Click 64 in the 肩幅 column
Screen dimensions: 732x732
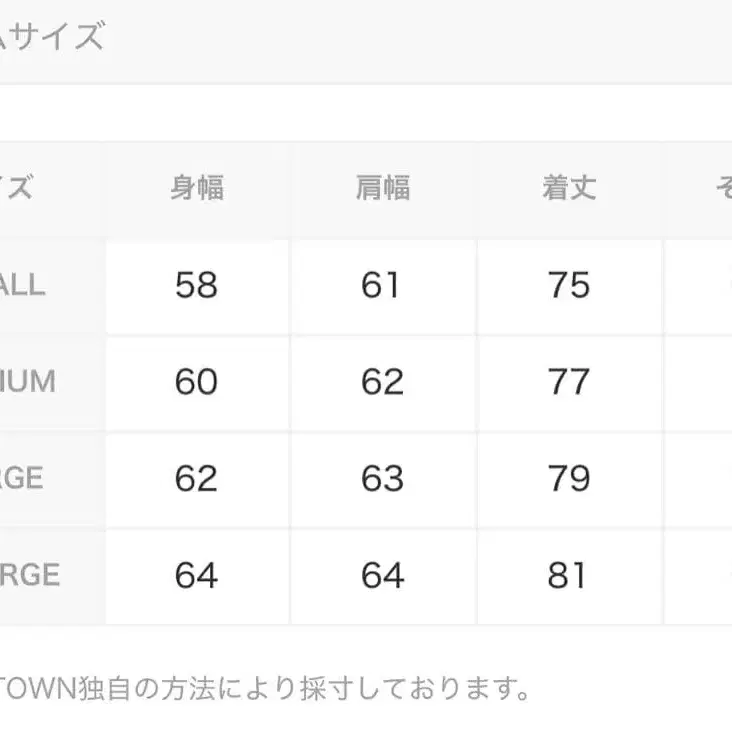382,576
